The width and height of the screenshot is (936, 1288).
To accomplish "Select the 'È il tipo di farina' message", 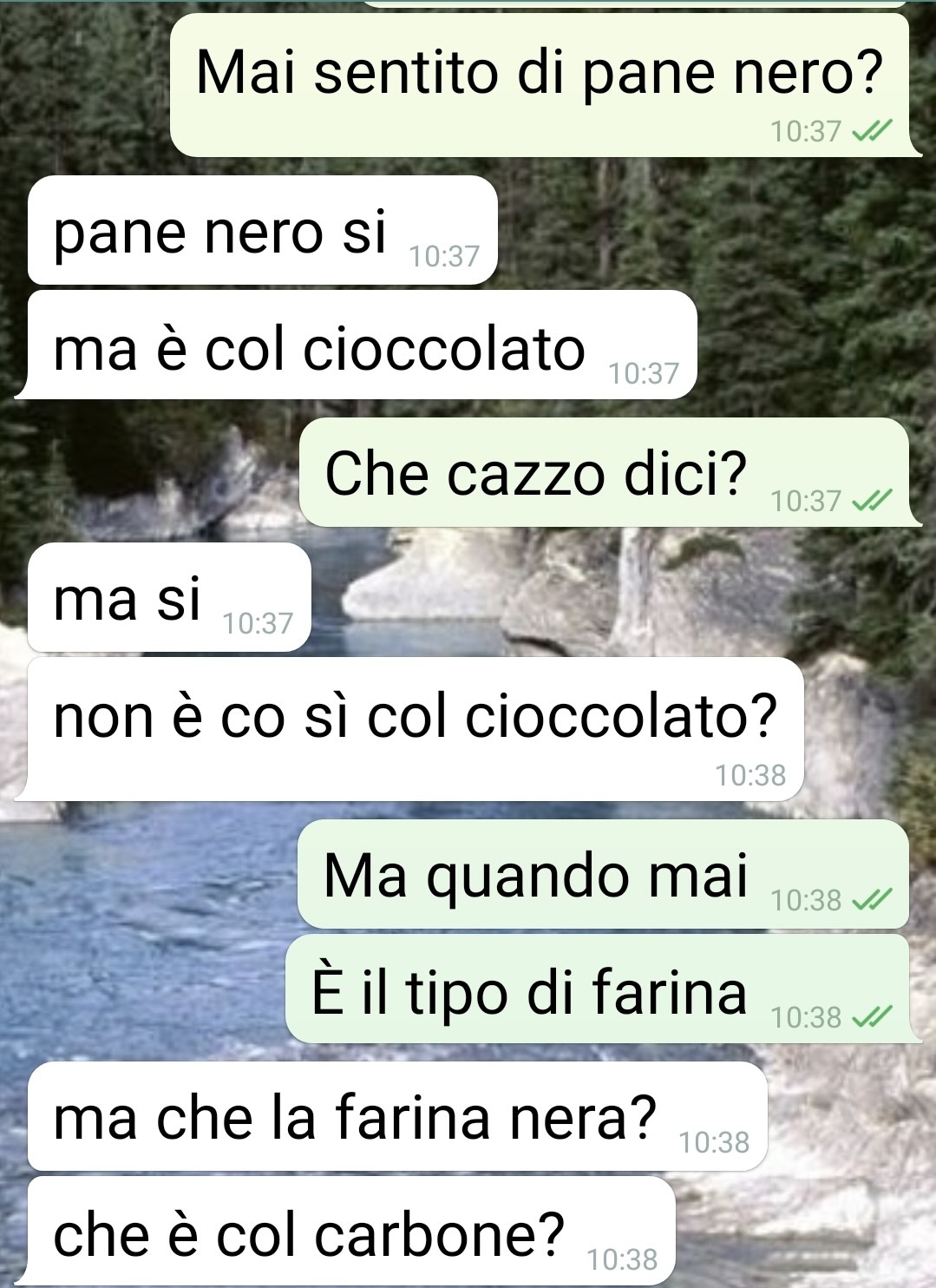I will click(x=599, y=989).
